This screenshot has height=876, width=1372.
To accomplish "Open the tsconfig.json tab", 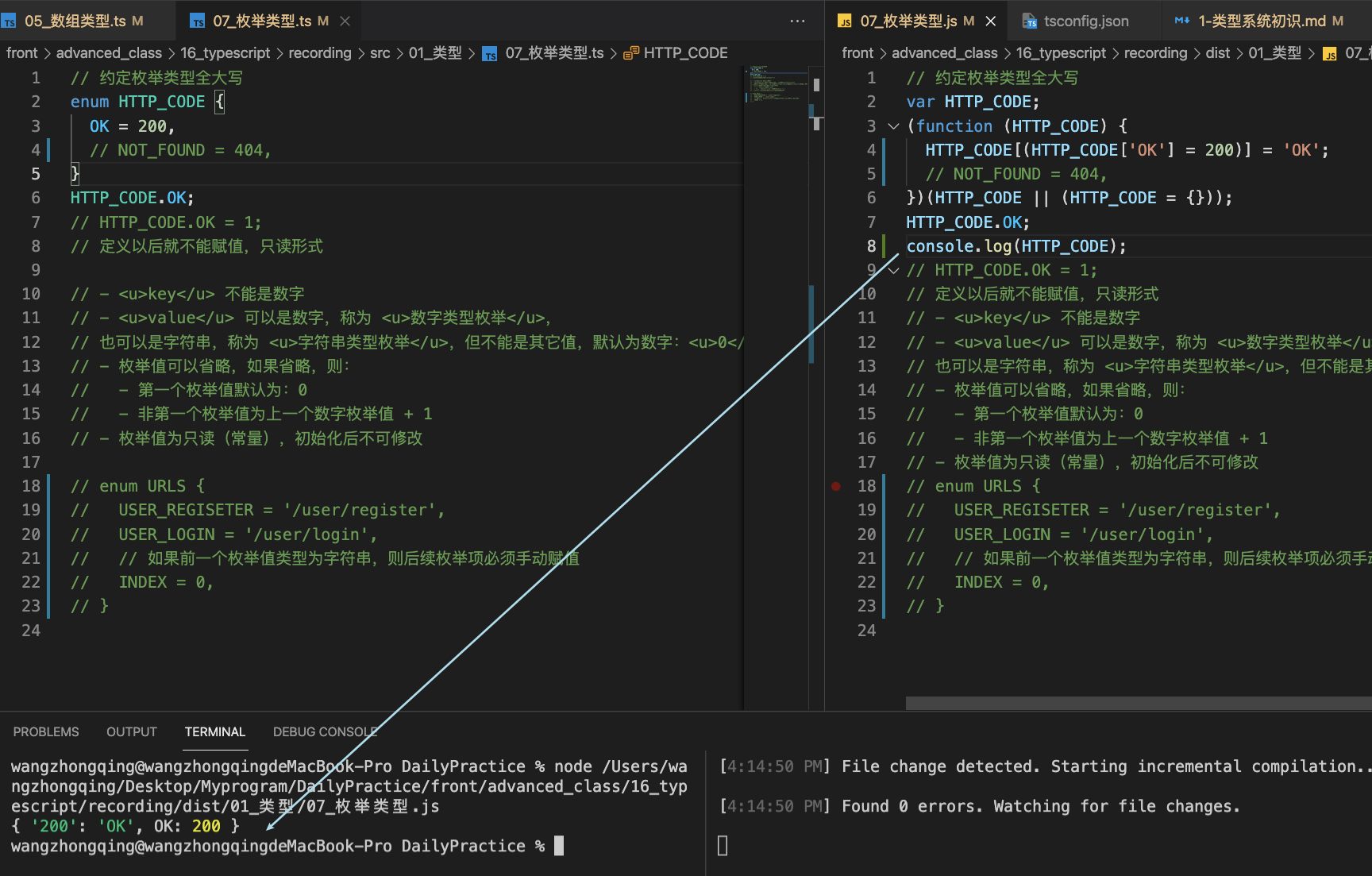I will (1086, 21).
